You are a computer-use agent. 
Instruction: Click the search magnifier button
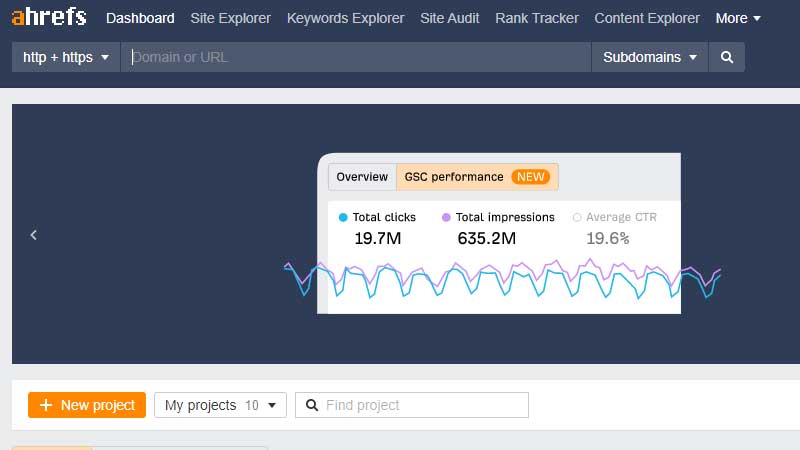tap(727, 57)
